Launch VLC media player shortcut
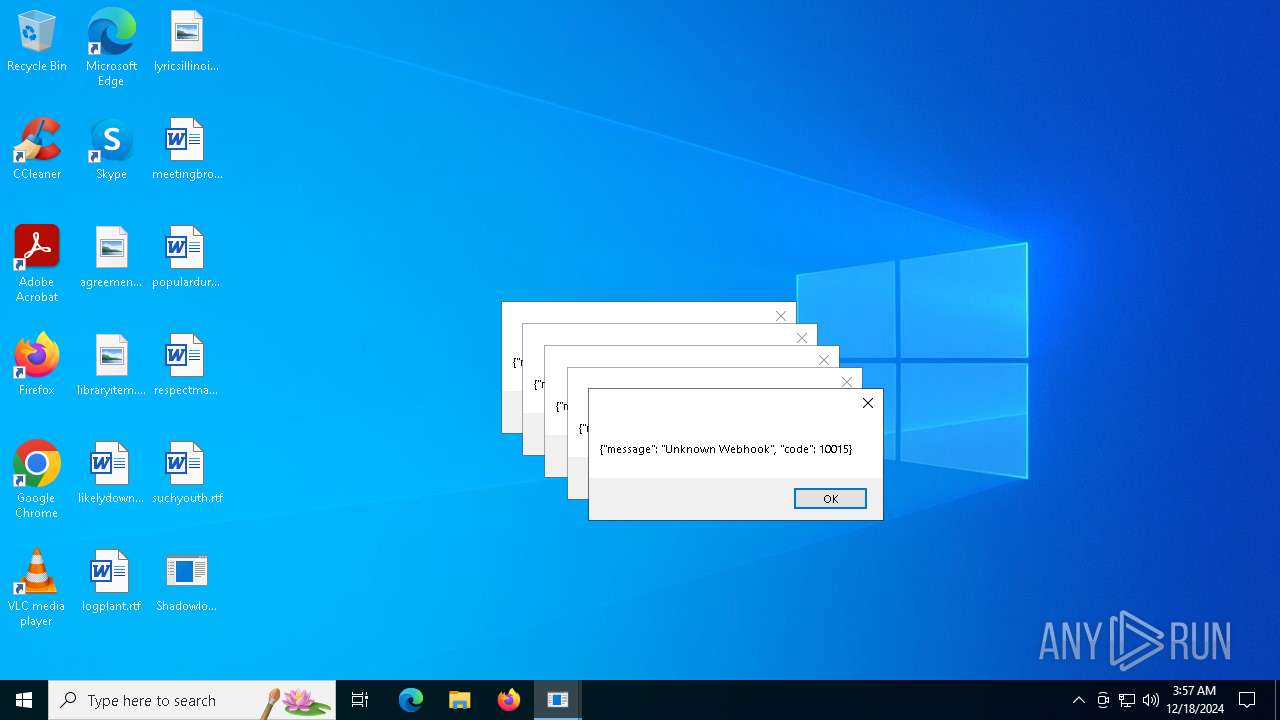 pyautogui.click(x=37, y=587)
